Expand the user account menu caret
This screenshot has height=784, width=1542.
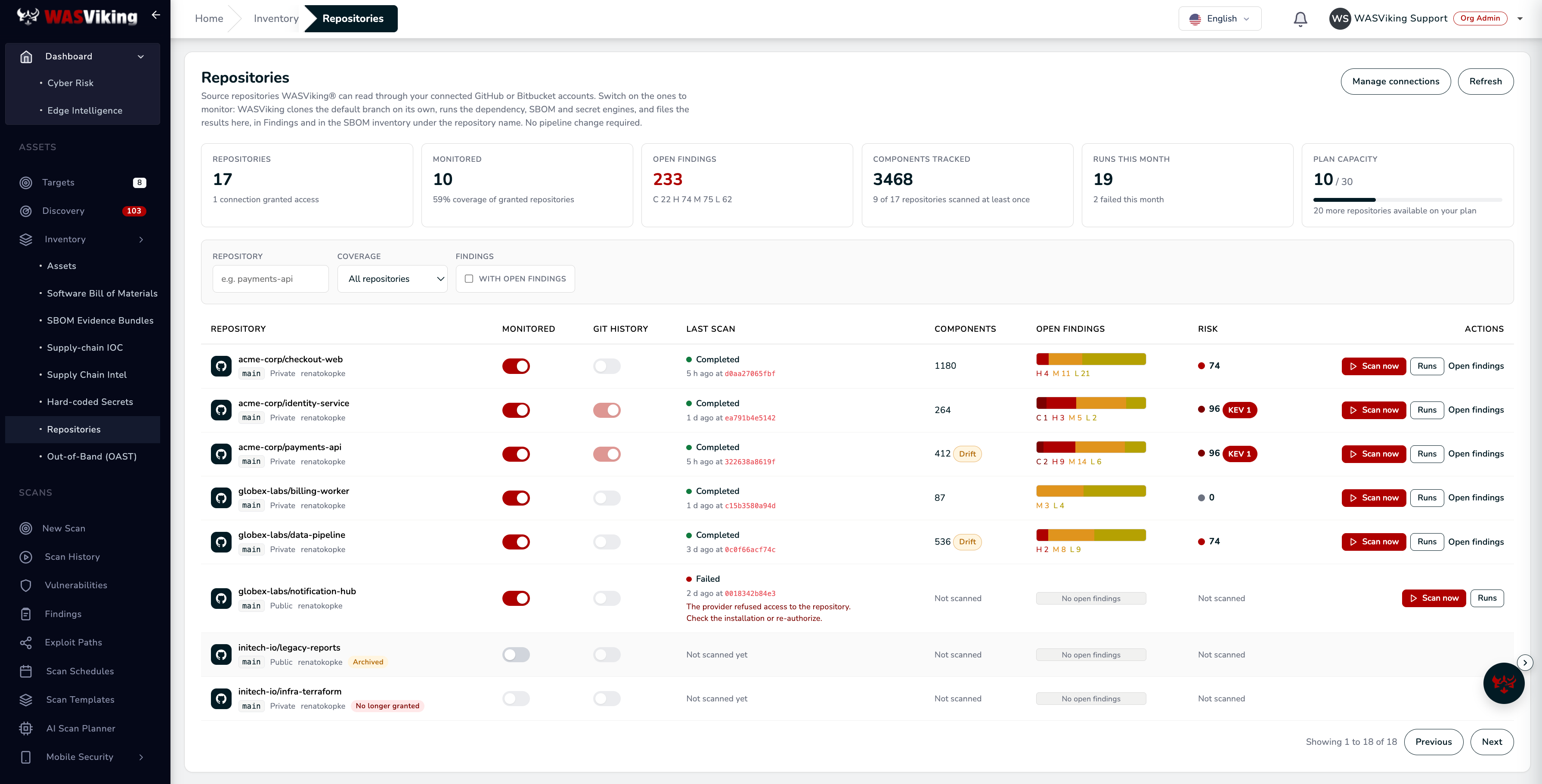click(1519, 19)
